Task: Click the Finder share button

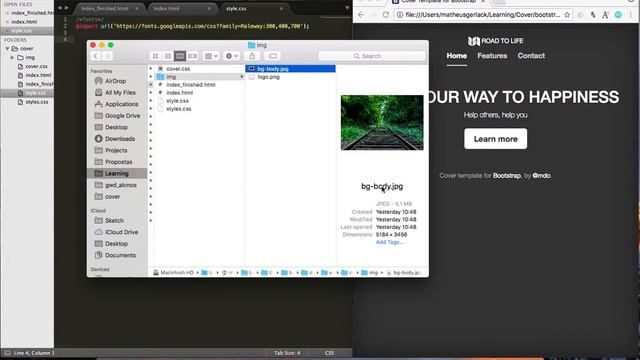Action: coord(252,56)
